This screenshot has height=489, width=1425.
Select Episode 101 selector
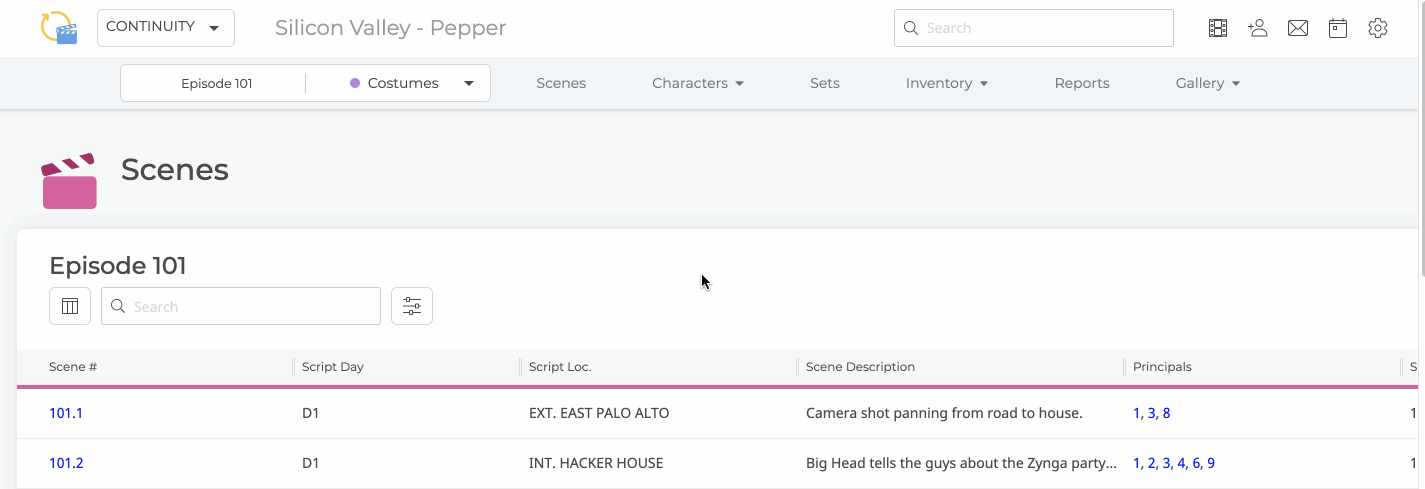pos(217,83)
